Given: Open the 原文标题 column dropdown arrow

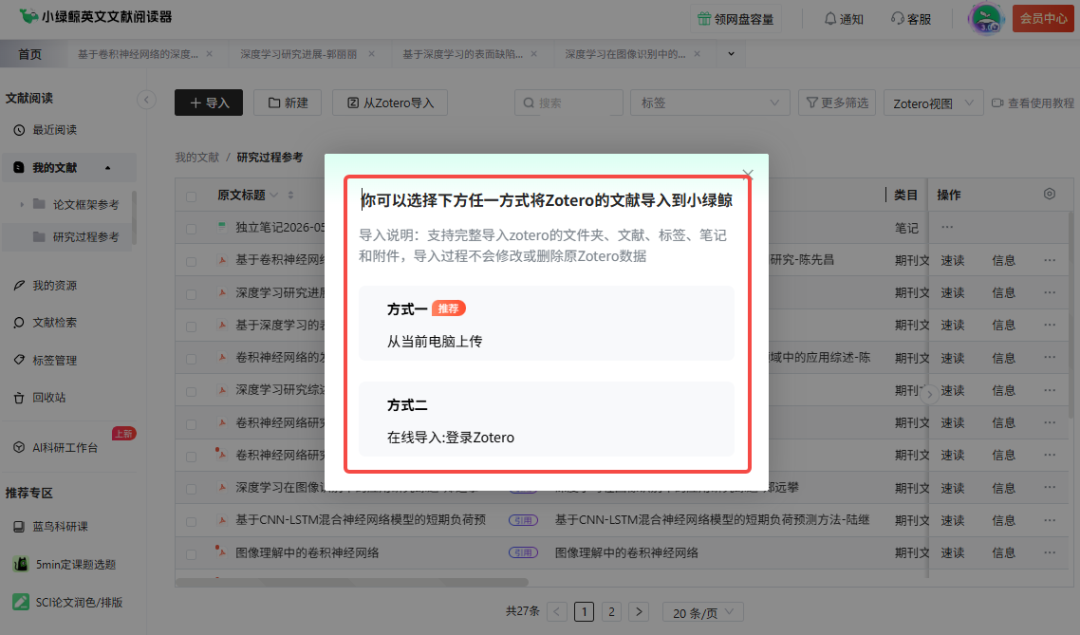Looking at the screenshot, I should click(274, 196).
